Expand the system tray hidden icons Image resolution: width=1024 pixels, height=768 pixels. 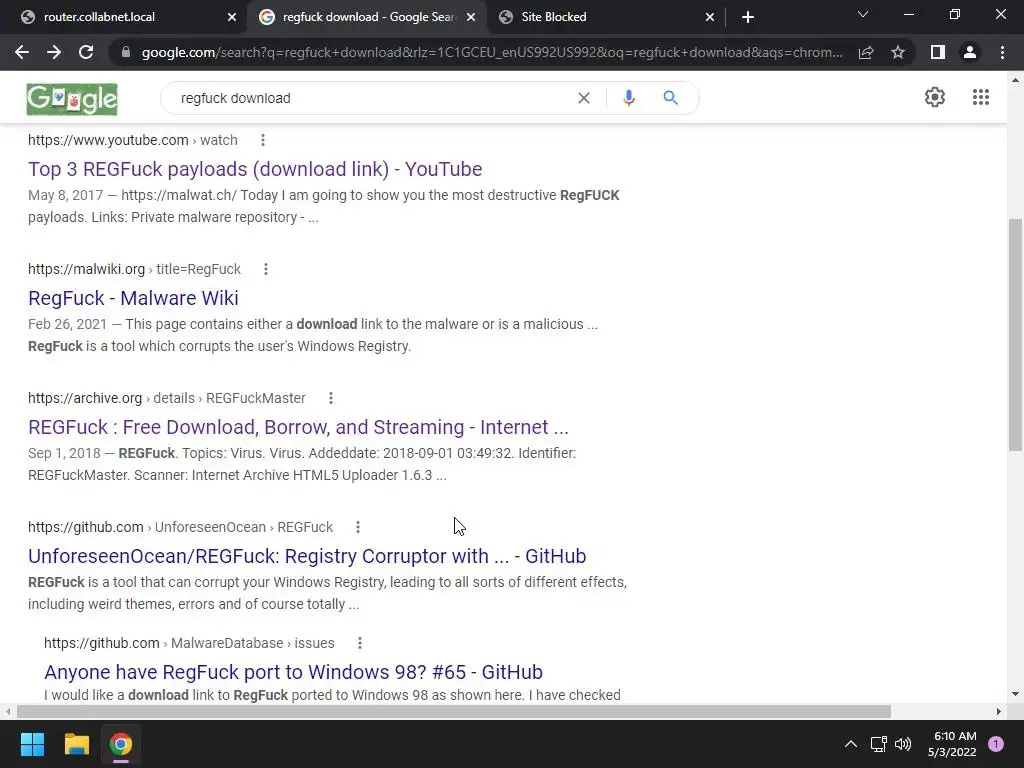tap(850, 744)
